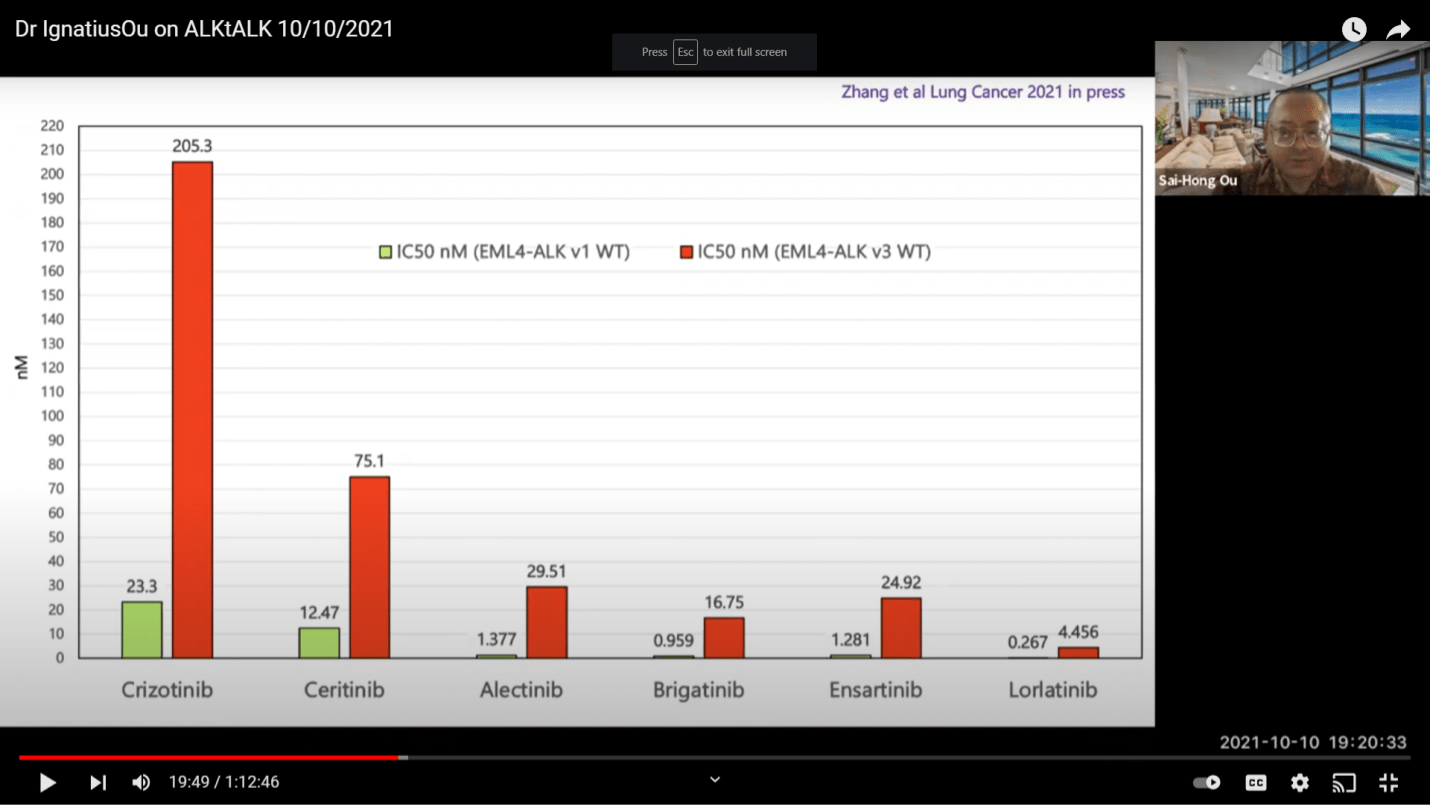Click the red EML4-ALK v3 WT legend swatch
Image resolution: width=1430 pixels, height=809 pixels.
click(x=686, y=253)
